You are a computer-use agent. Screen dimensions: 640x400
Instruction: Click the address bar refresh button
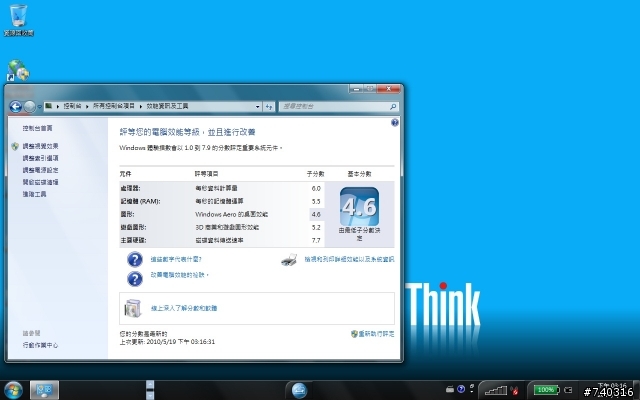269,107
